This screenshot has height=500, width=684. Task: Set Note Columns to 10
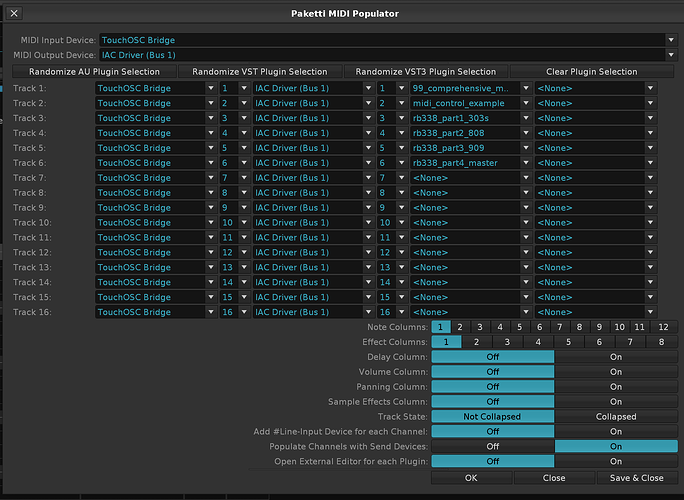(x=619, y=327)
